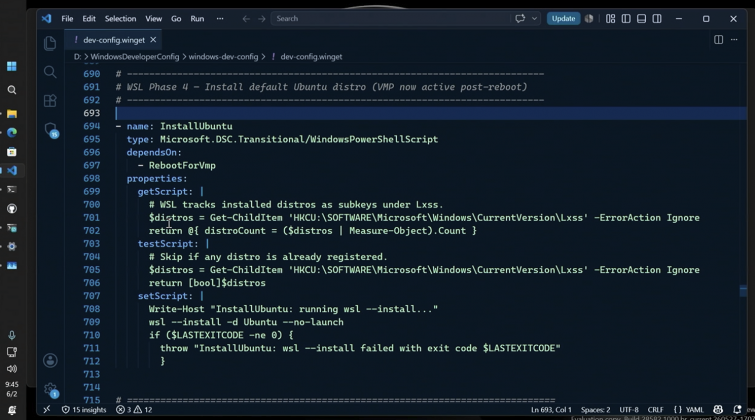Open editor More Actions ellipsis

coord(734,39)
